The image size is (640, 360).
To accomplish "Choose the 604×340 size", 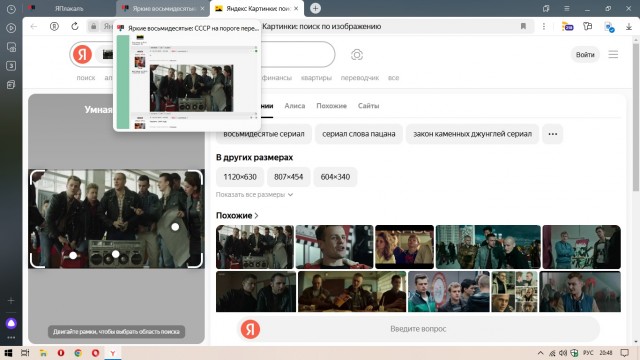I will [335, 177].
